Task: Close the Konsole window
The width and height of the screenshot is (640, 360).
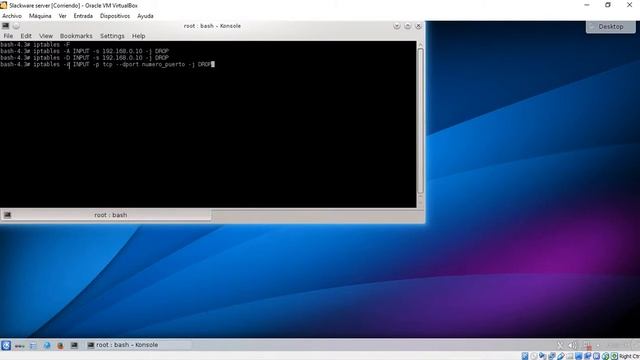Action: coord(418,26)
